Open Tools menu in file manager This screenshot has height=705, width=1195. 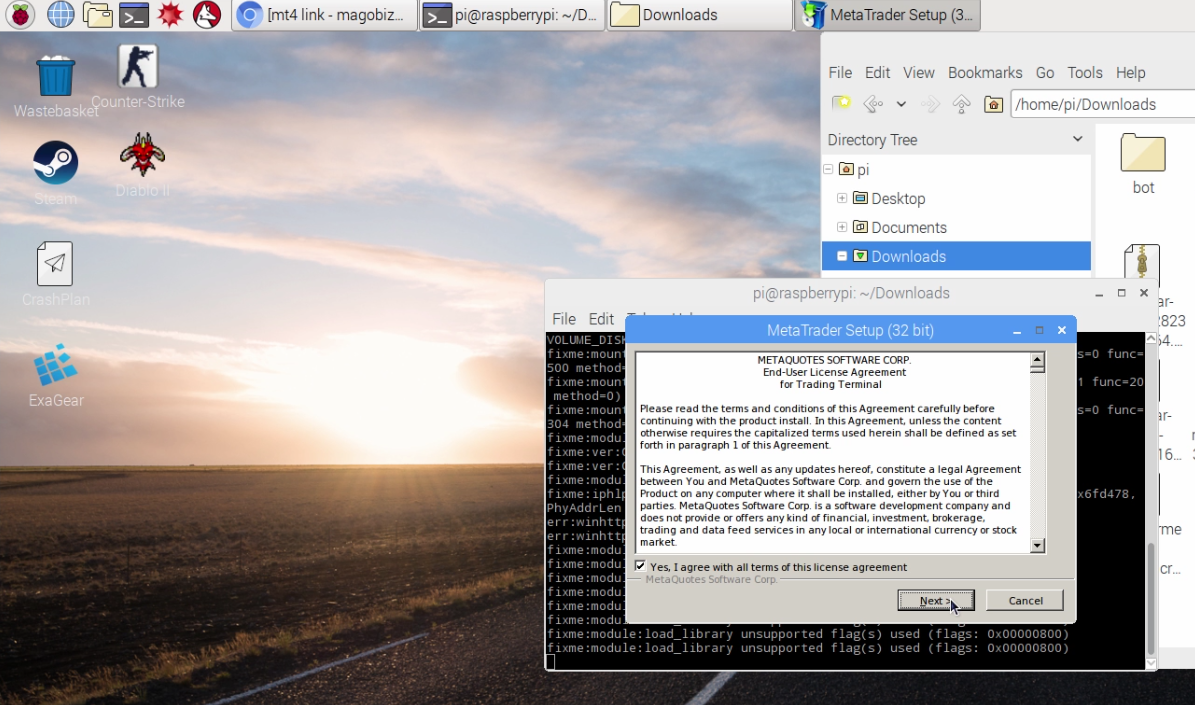pos(1084,72)
